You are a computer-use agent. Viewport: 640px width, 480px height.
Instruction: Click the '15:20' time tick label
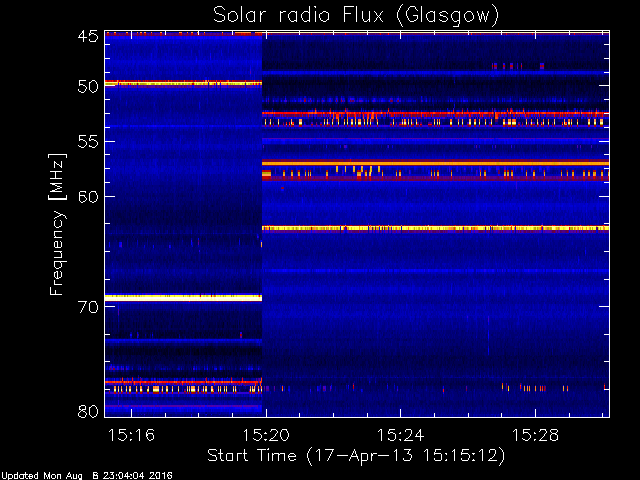266,435
